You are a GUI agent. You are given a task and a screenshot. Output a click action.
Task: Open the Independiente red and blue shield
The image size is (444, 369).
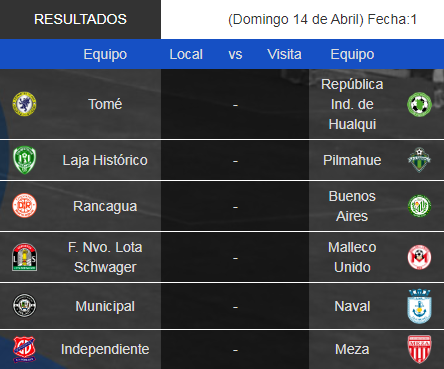(24, 349)
